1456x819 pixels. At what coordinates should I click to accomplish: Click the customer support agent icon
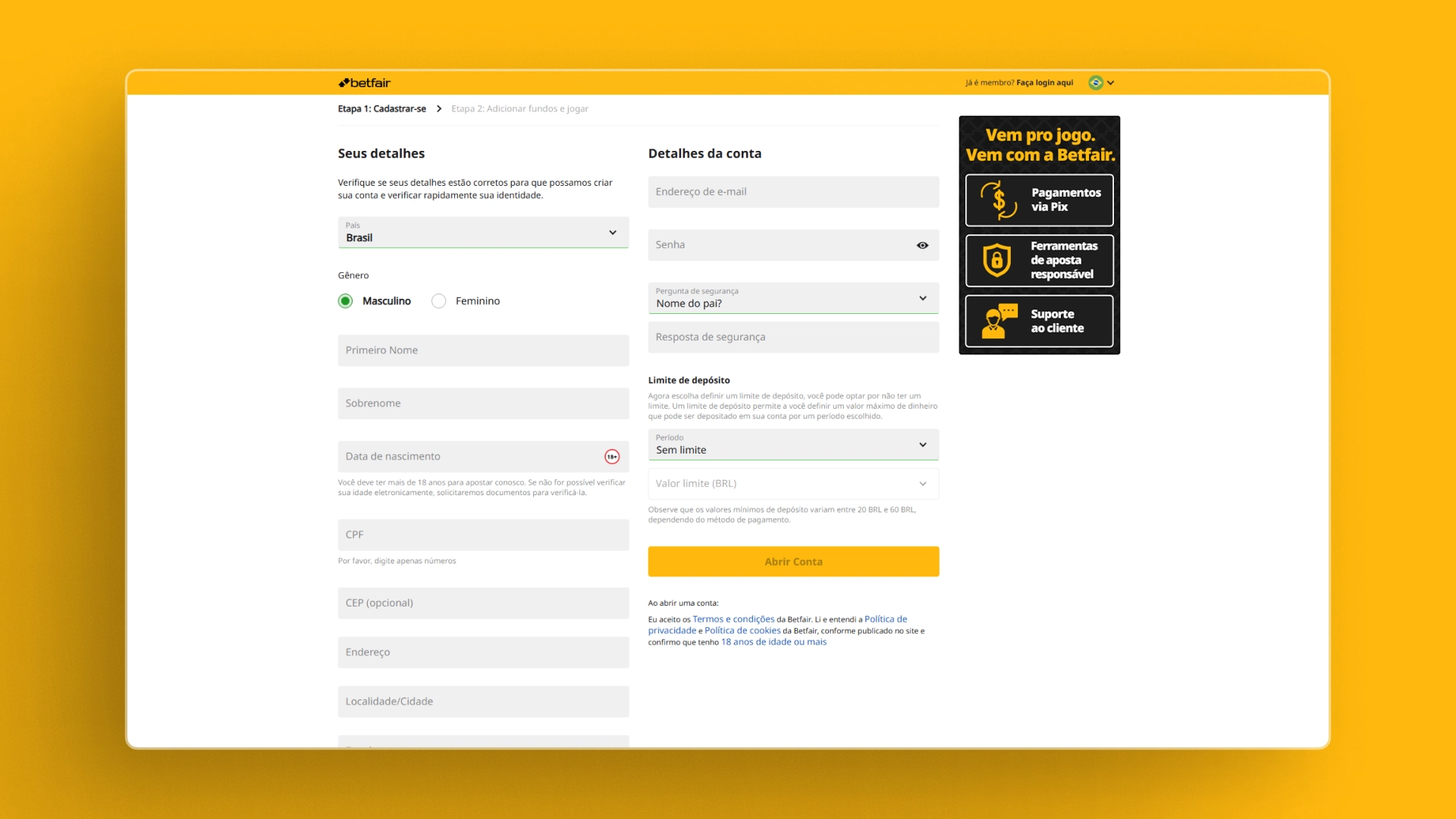click(999, 321)
